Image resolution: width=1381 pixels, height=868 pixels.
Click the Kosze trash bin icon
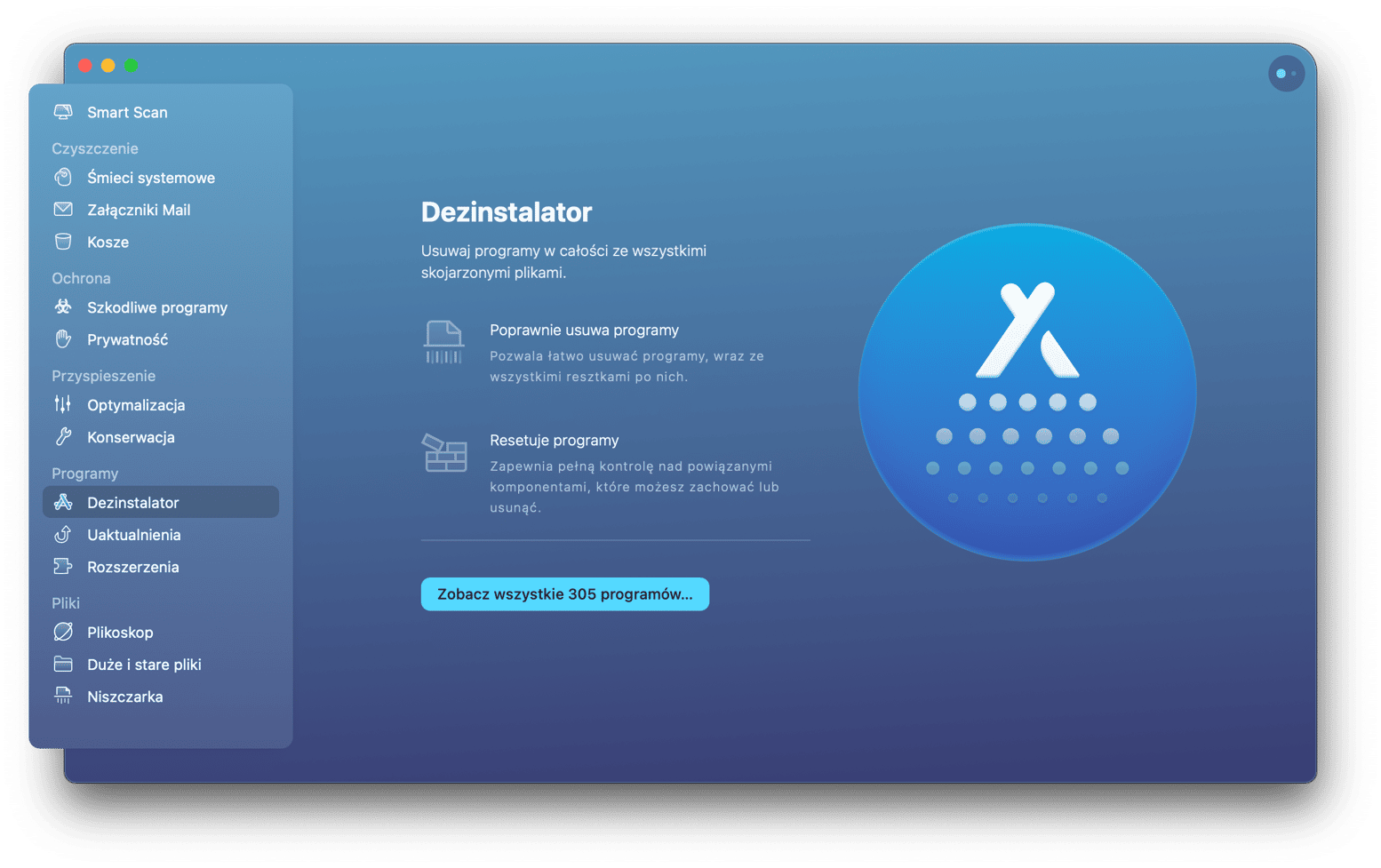tap(63, 242)
